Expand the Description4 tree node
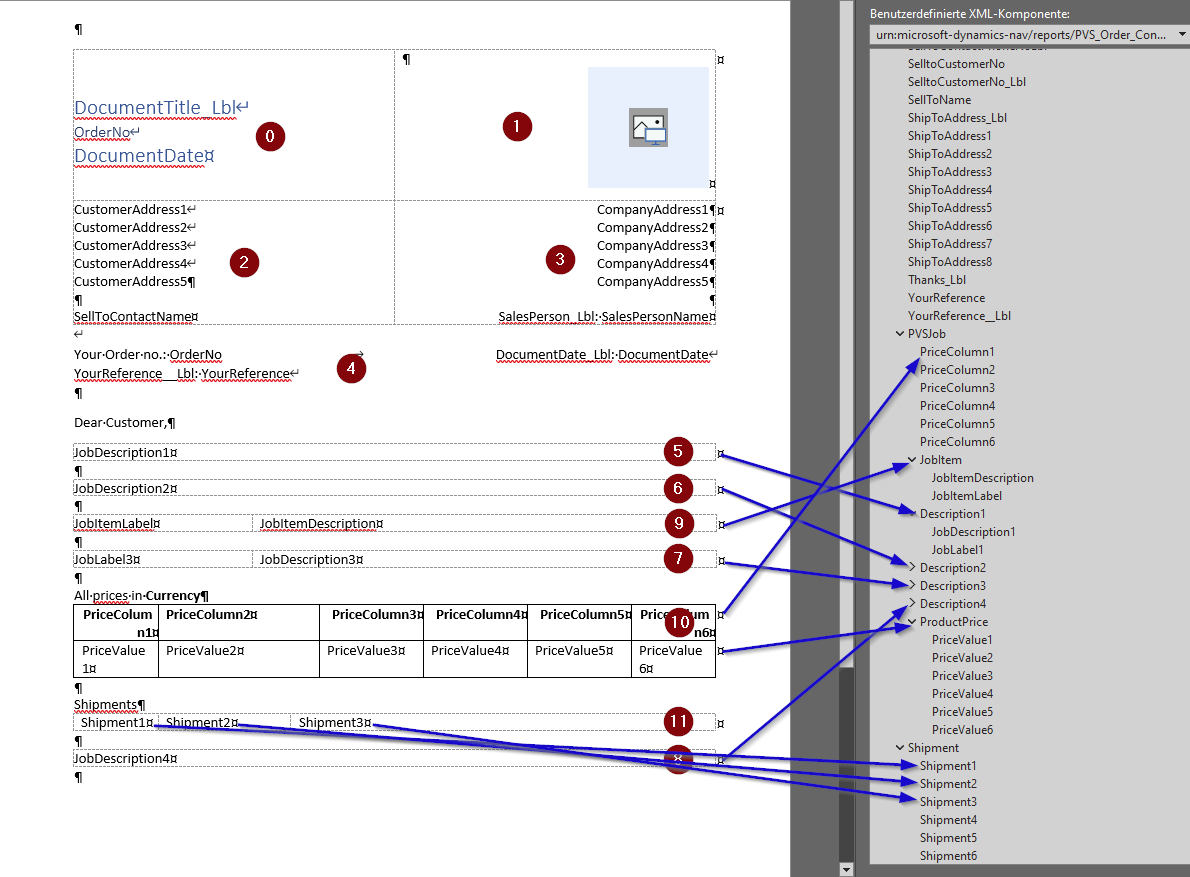The width and height of the screenshot is (1190, 877). [911, 604]
